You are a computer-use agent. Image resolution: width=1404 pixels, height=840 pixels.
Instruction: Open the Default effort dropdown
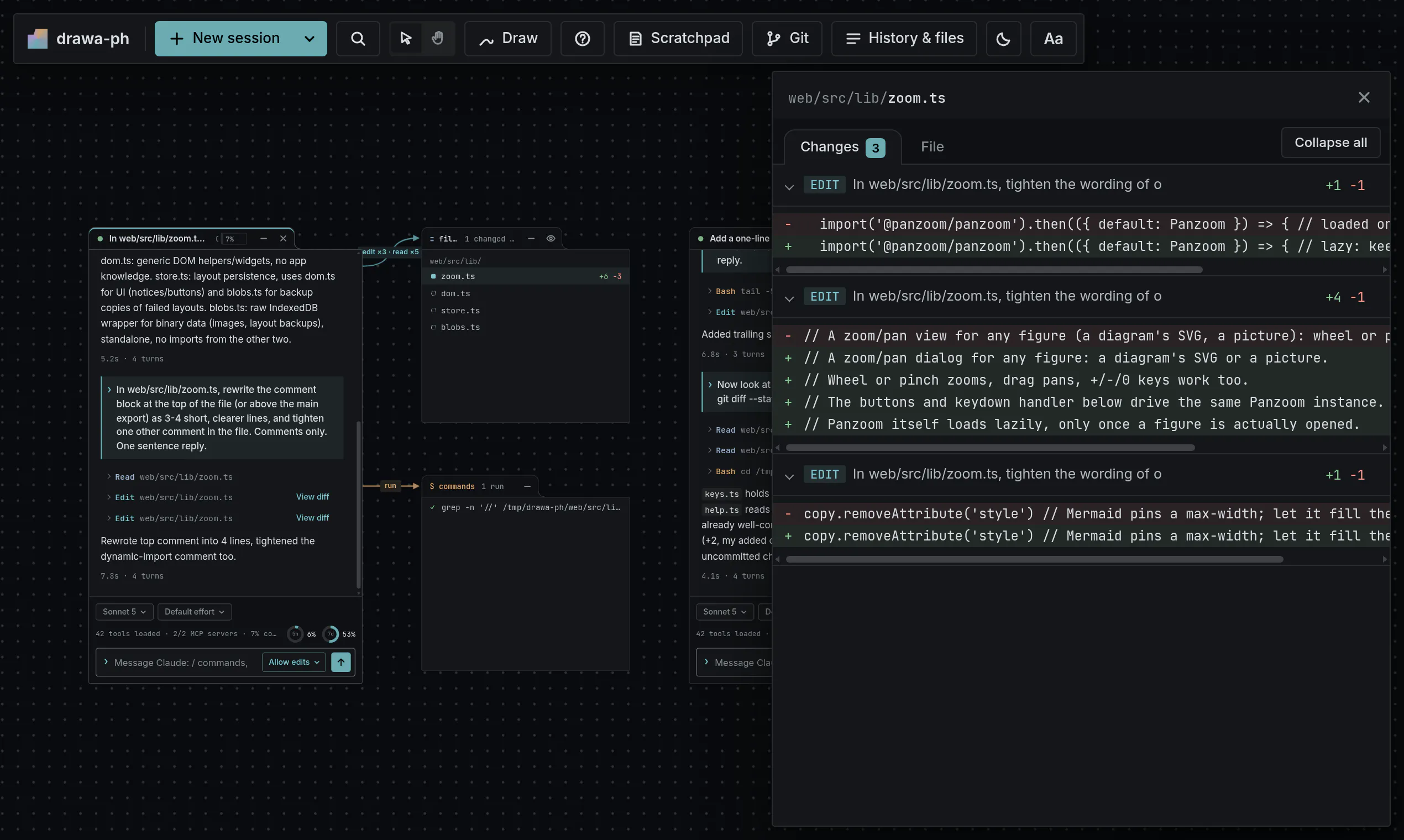(194, 611)
